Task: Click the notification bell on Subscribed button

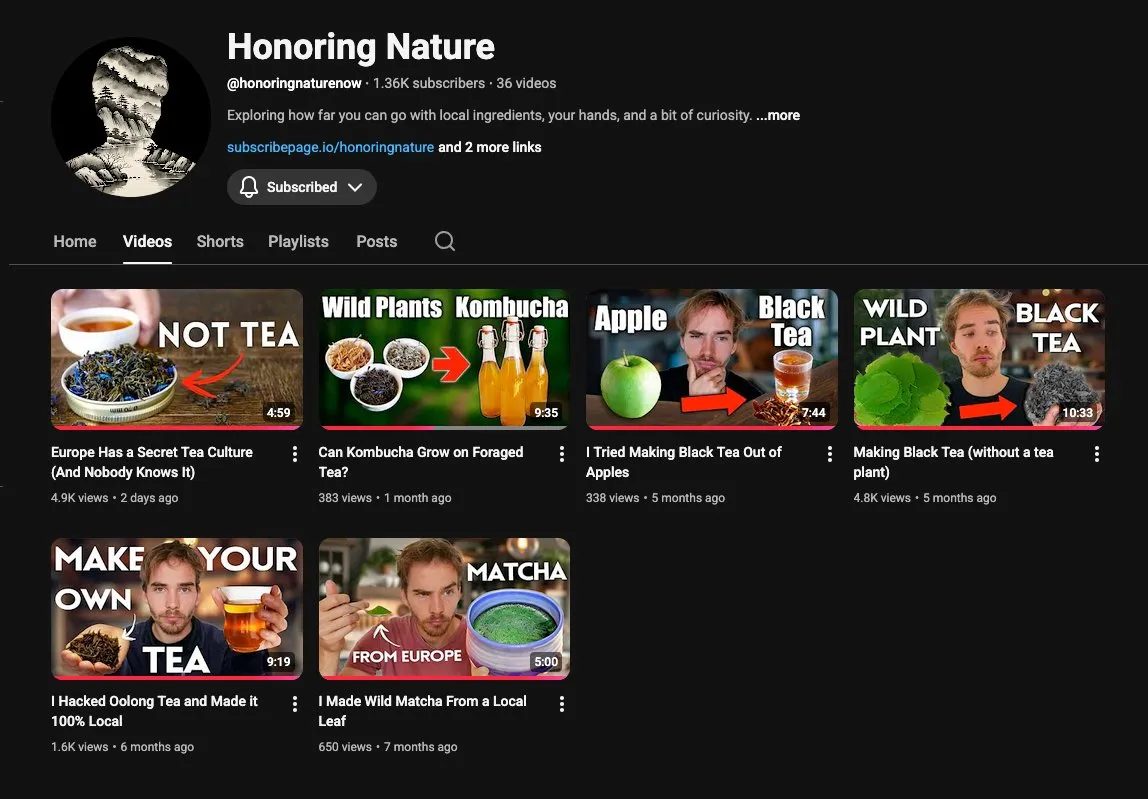Action: pyautogui.click(x=249, y=187)
